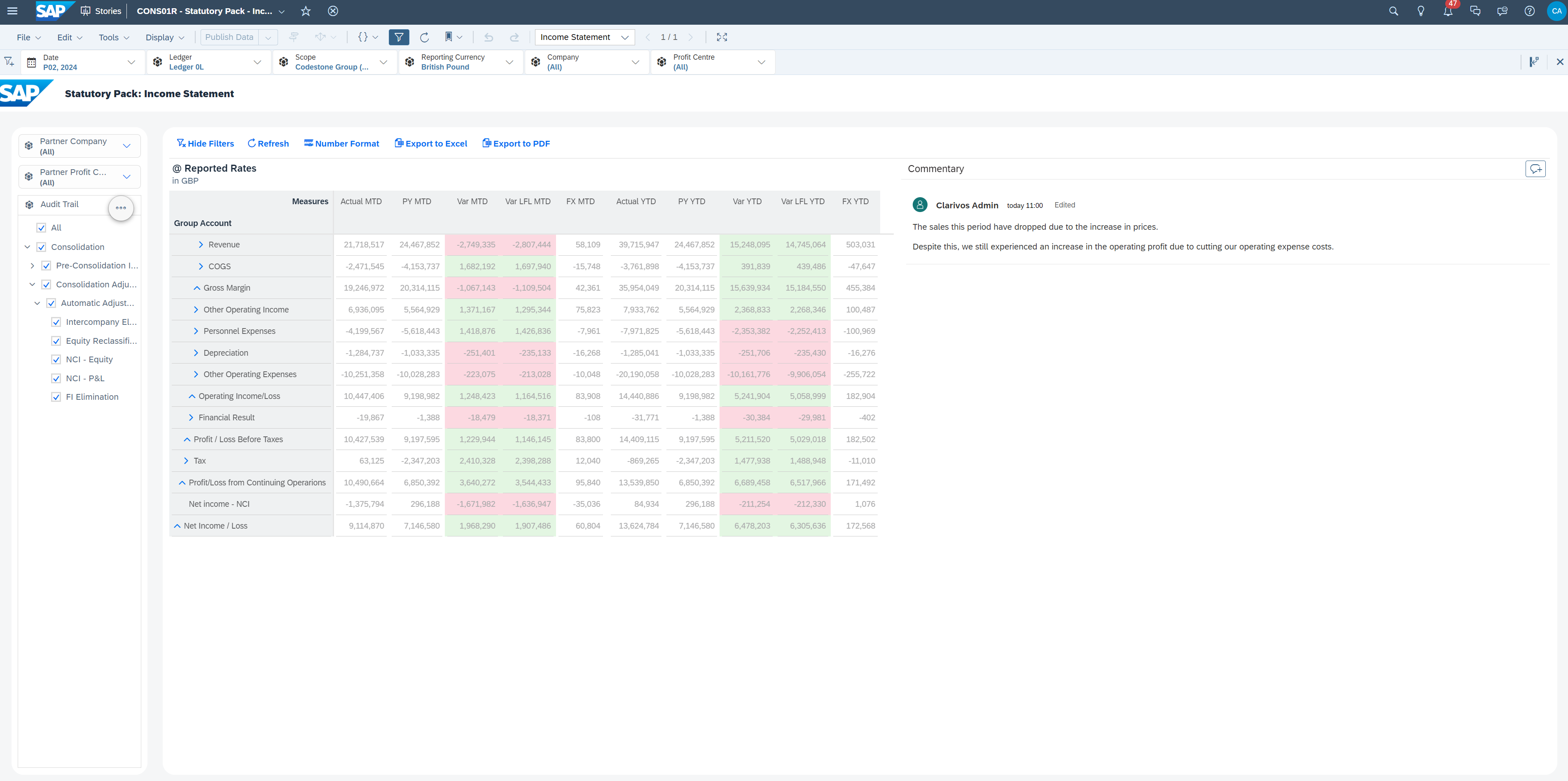Viewport: 1568px width, 781px height.
Task: Open the curly braces formula icon
Action: coord(368,37)
